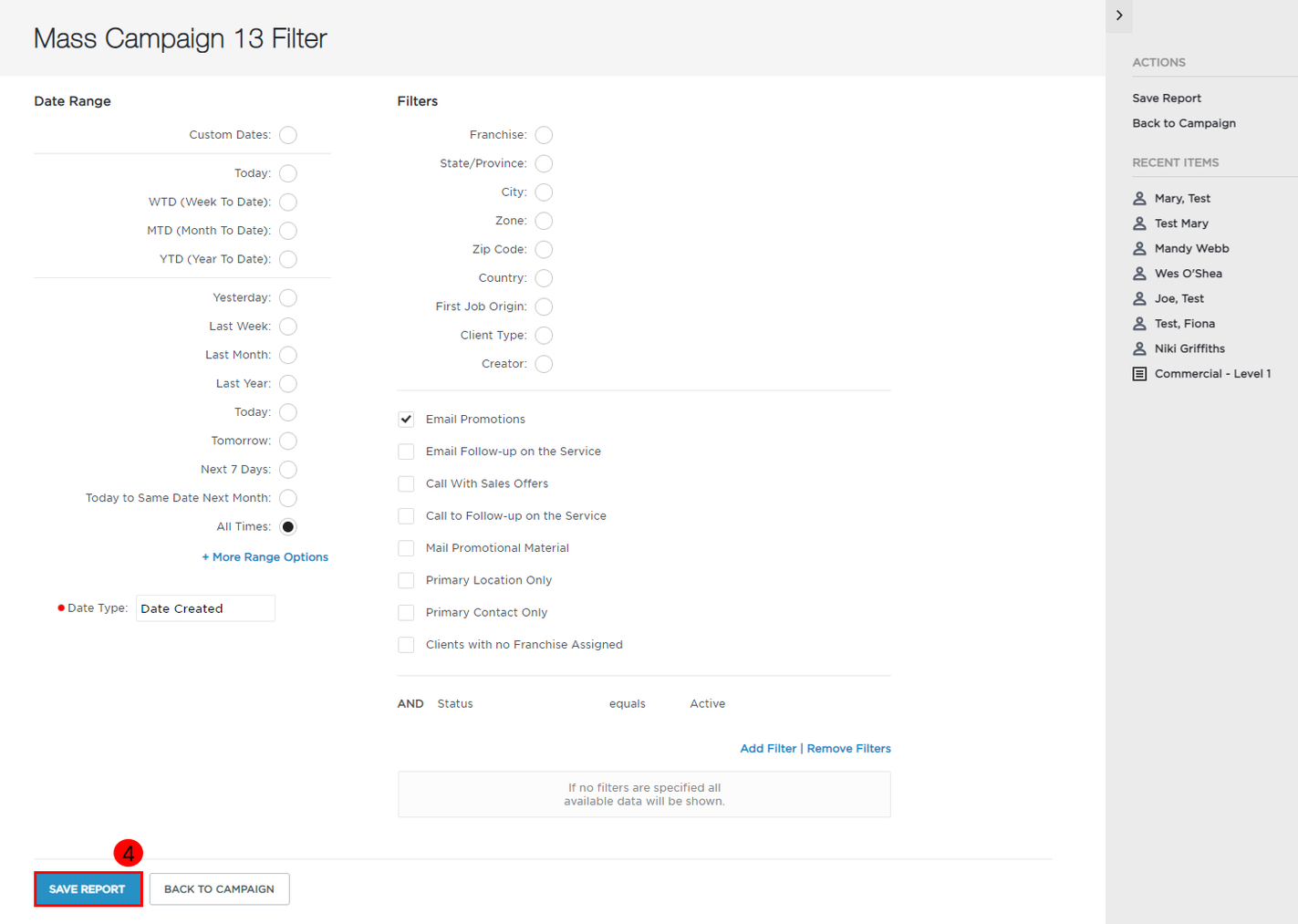
Task: Click the SAVE REPORT button
Action: 88,889
